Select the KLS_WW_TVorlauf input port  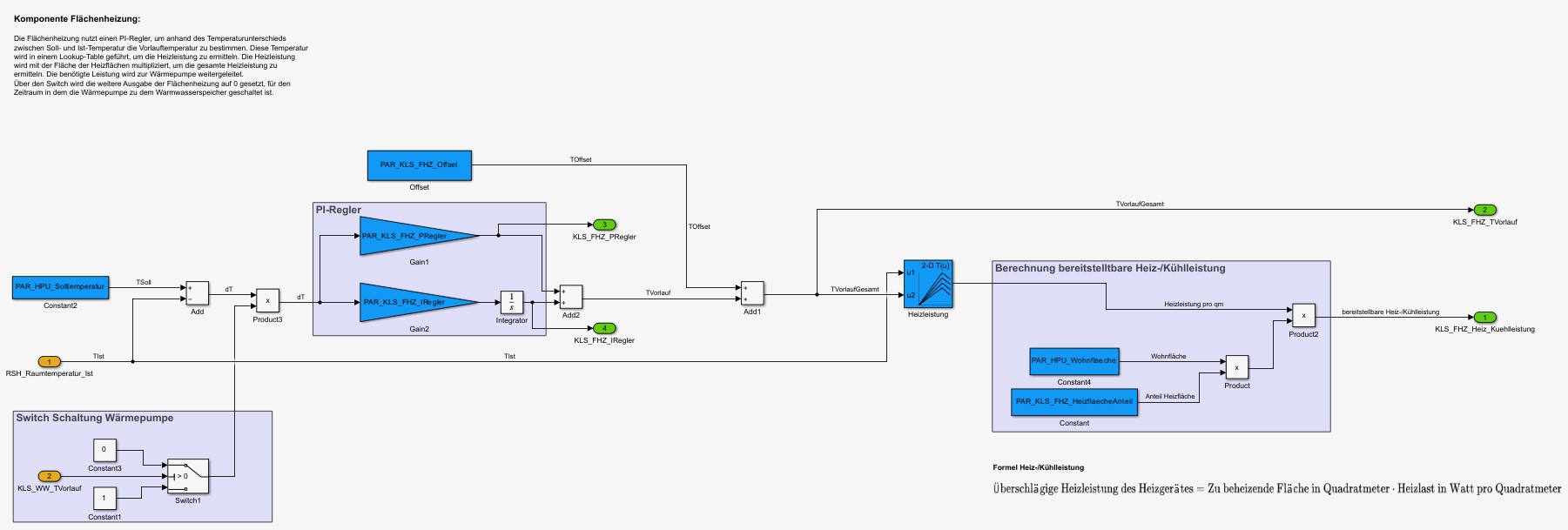[x=50, y=476]
